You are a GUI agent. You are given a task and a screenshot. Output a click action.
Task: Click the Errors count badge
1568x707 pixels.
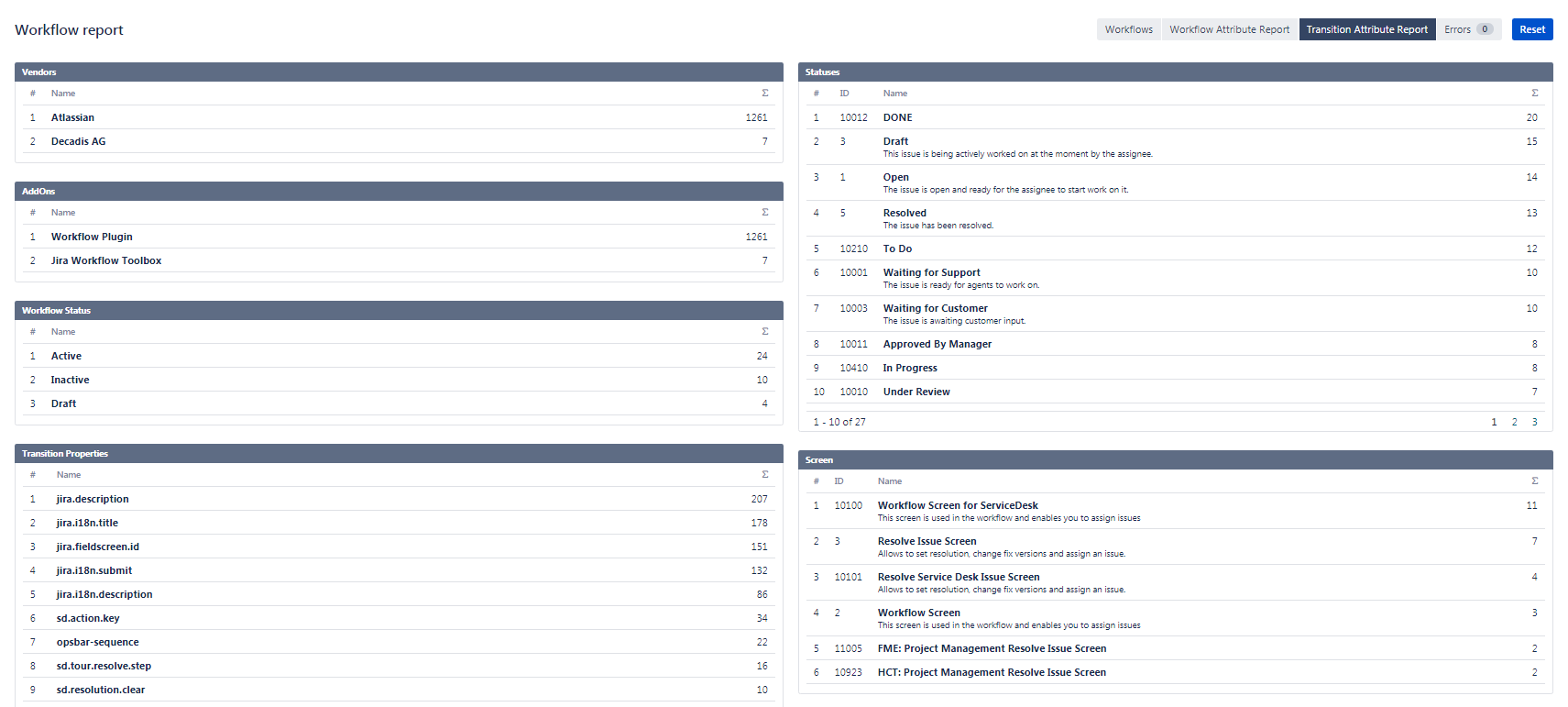pyautogui.click(x=1485, y=29)
